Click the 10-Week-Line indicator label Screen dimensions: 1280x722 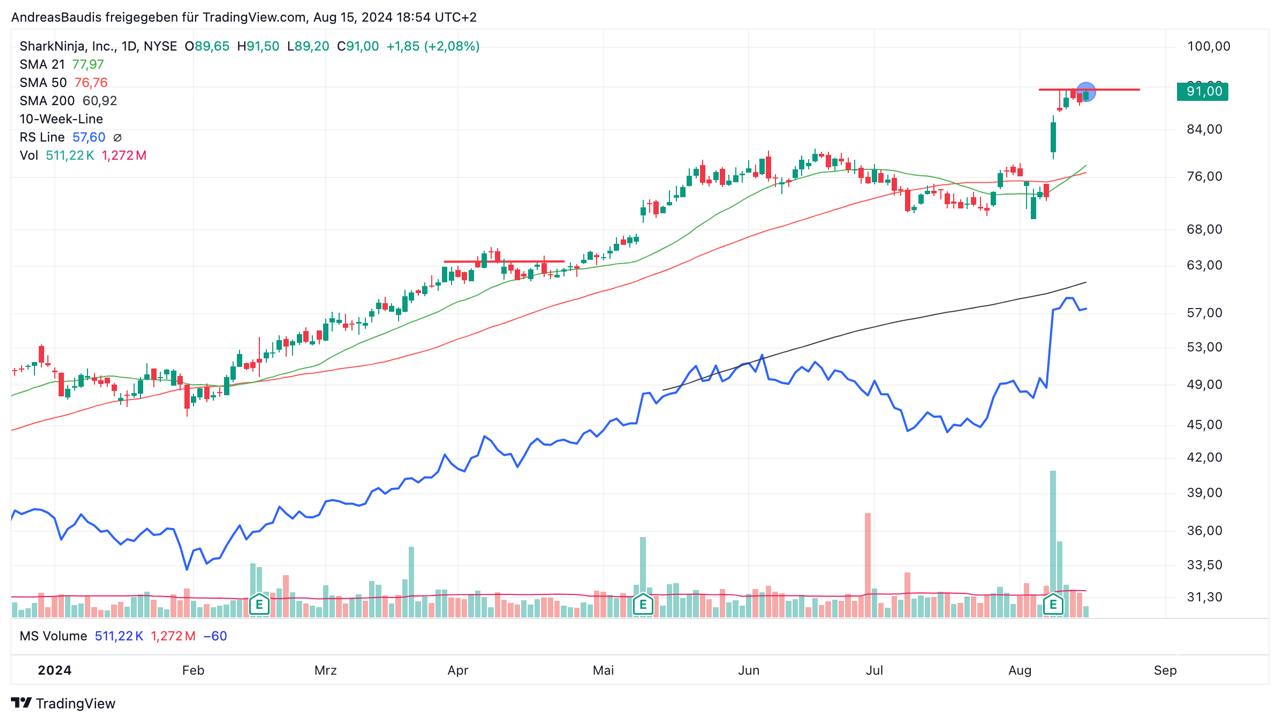[61, 118]
